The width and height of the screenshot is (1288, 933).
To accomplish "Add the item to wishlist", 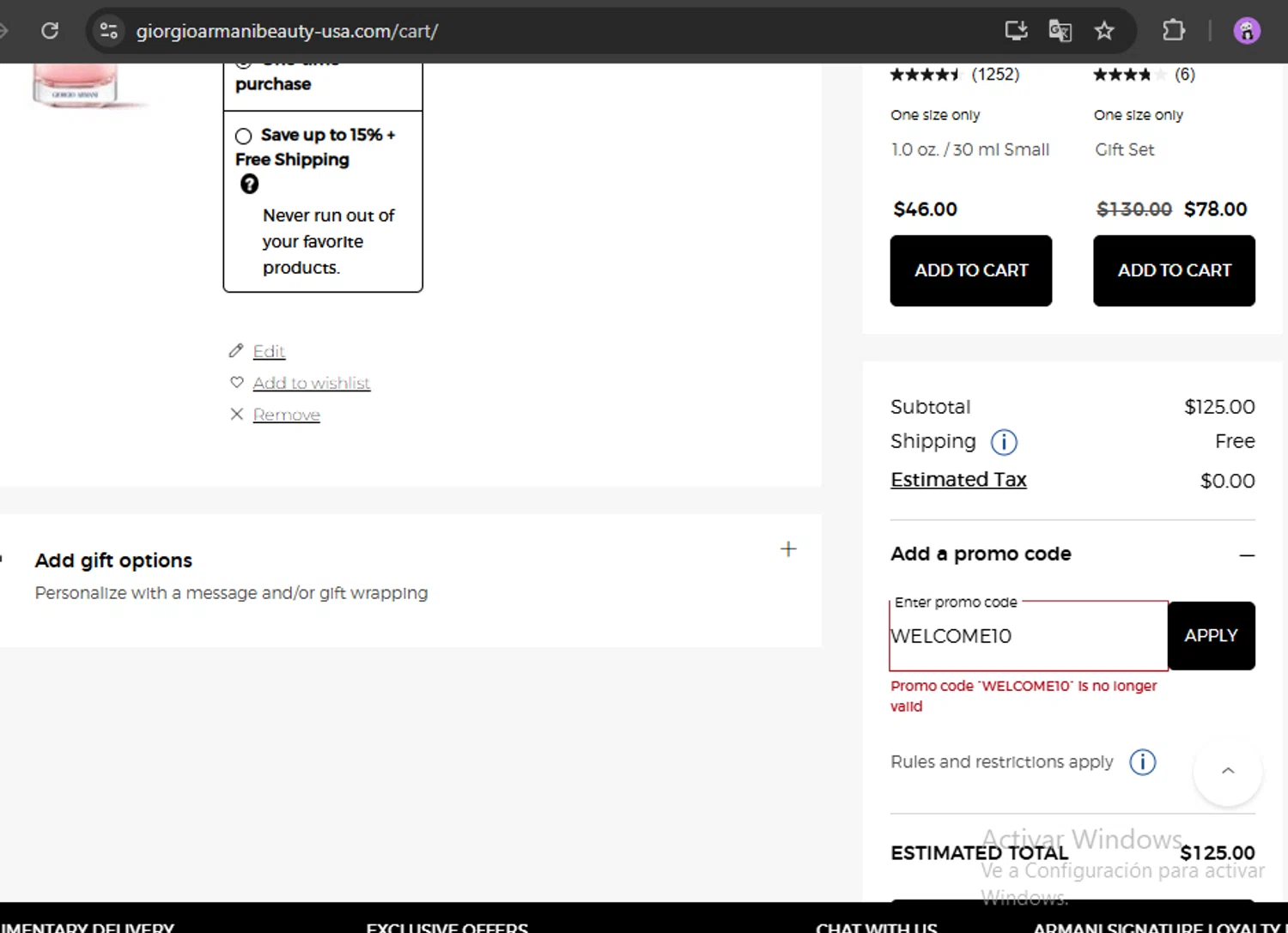I will tap(312, 383).
